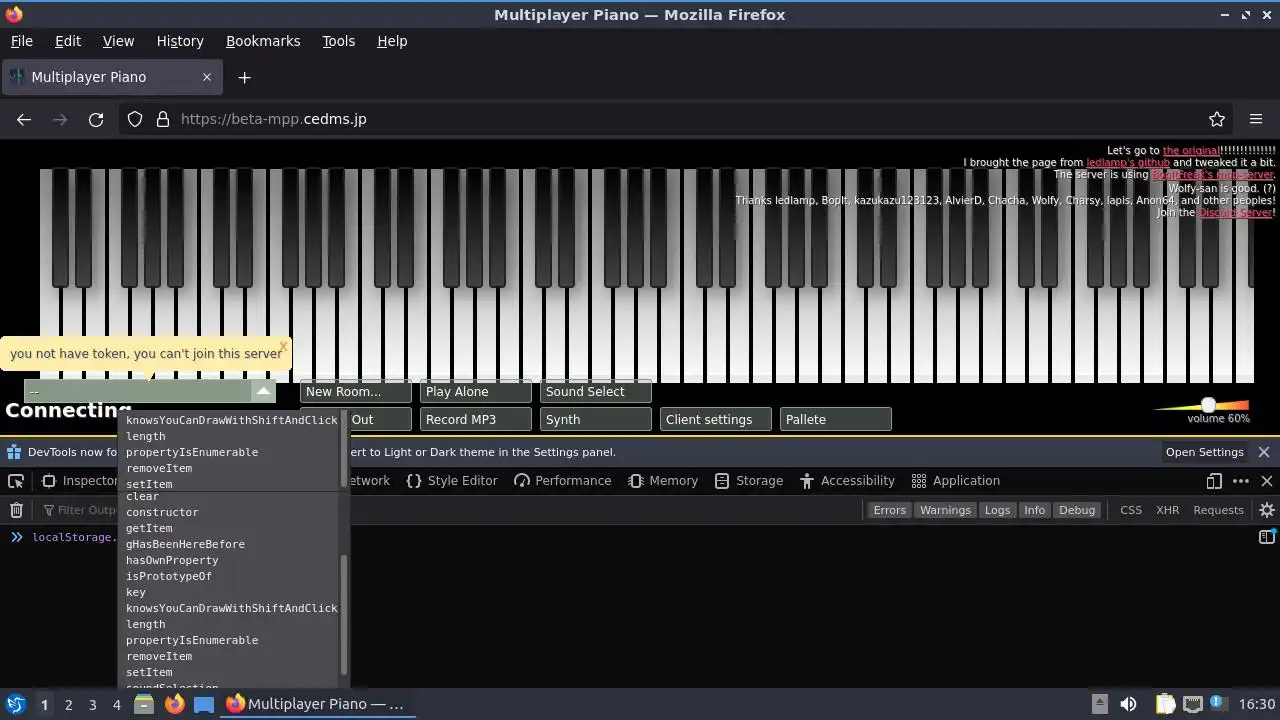
Task: Toggle the Requests console filter
Action: pyautogui.click(x=1218, y=510)
